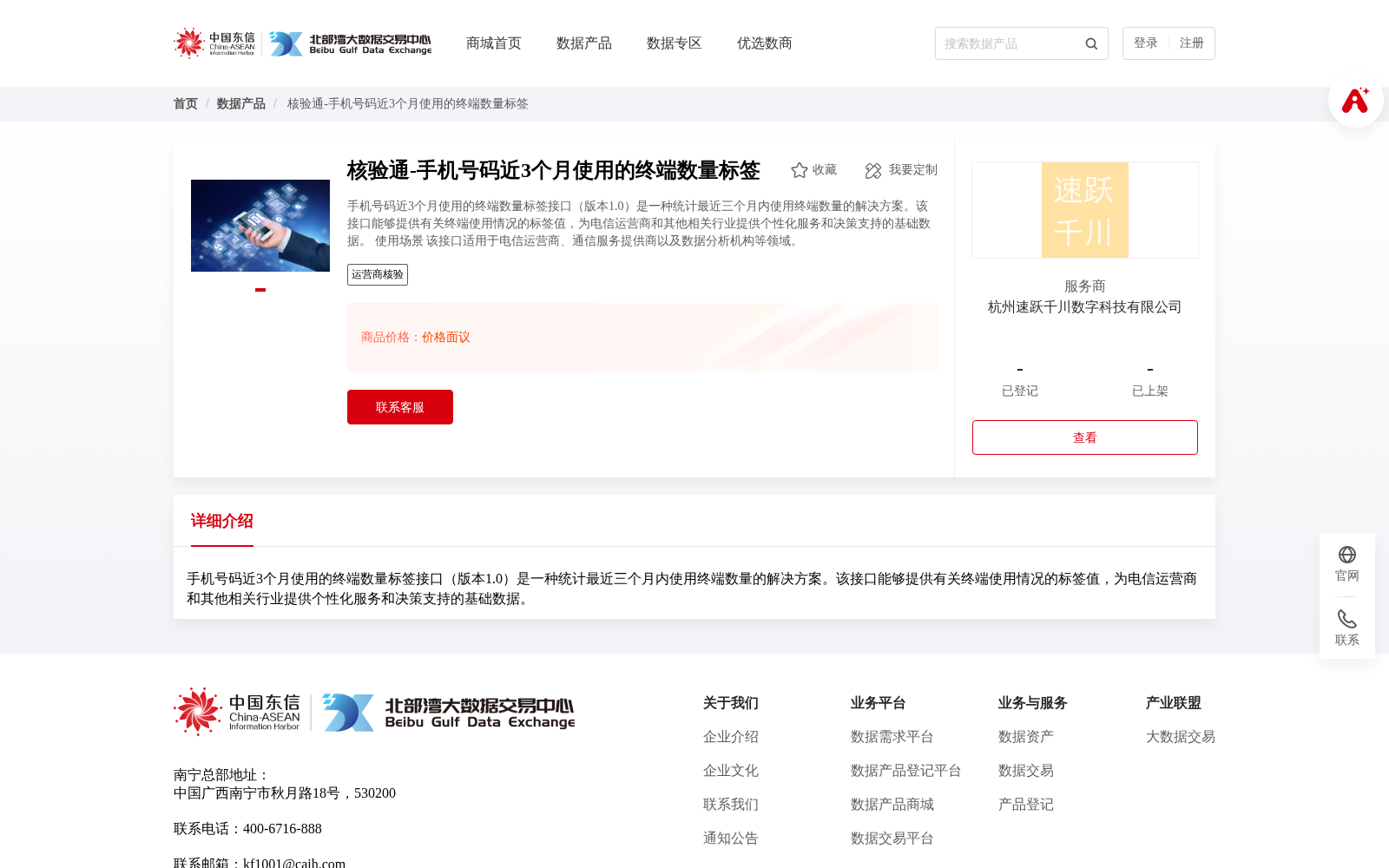Click the breadcrumb current page product name
Viewport: 1389px width, 868px height.
(x=408, y=104)
